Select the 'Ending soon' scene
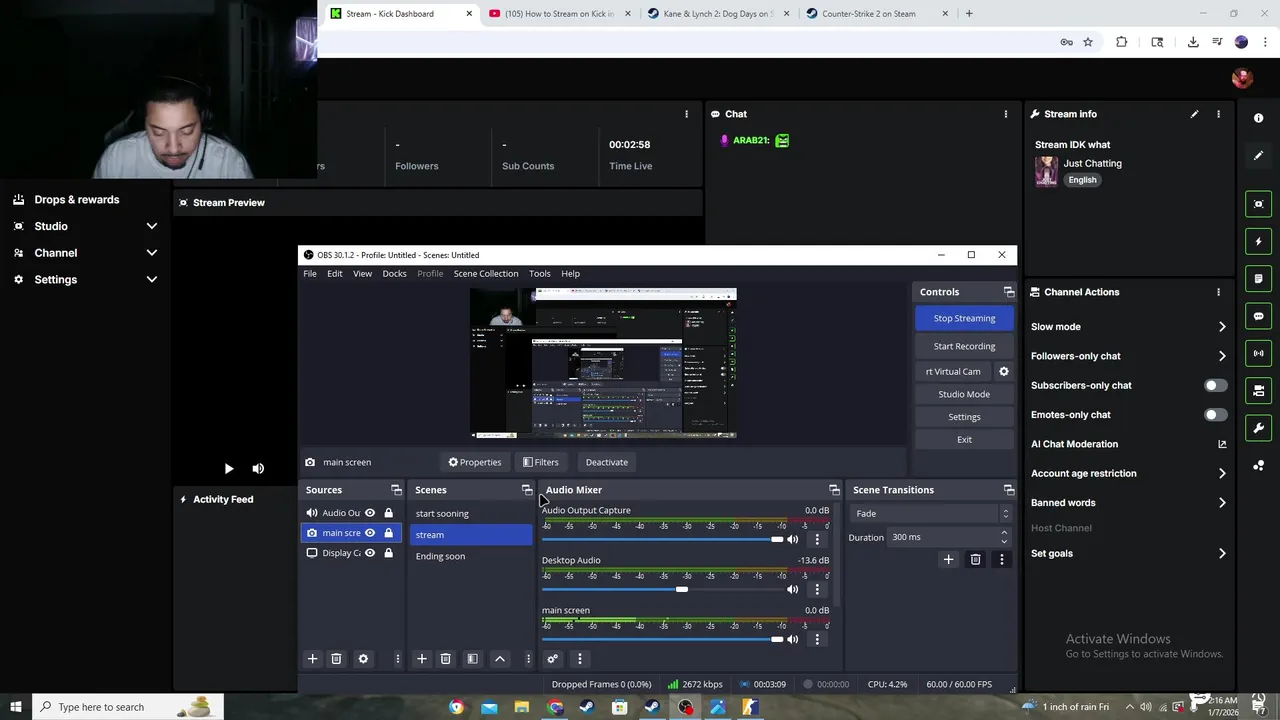 [x=471, y=556]
